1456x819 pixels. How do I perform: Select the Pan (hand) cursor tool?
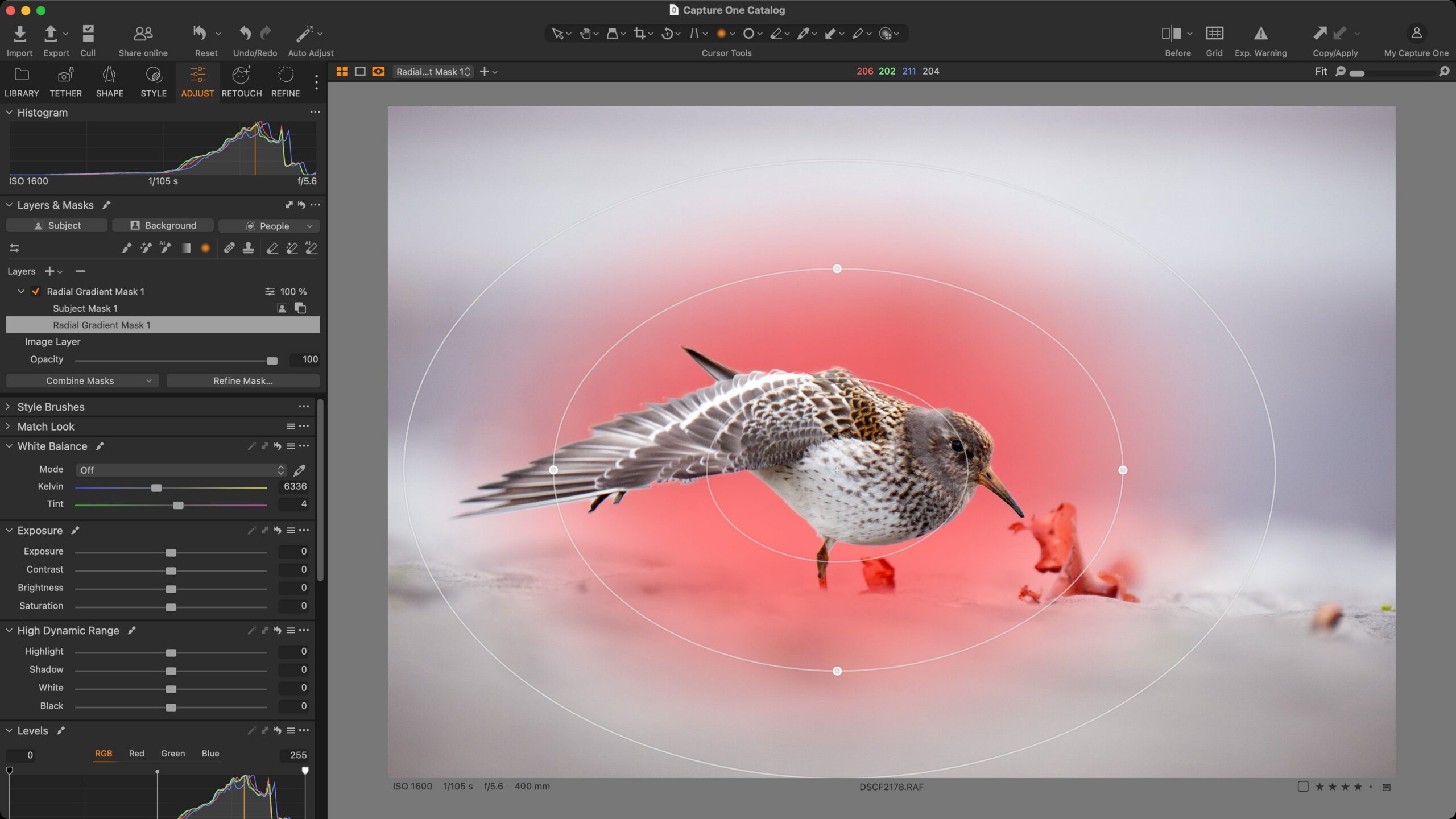click(x=586, y=33)
